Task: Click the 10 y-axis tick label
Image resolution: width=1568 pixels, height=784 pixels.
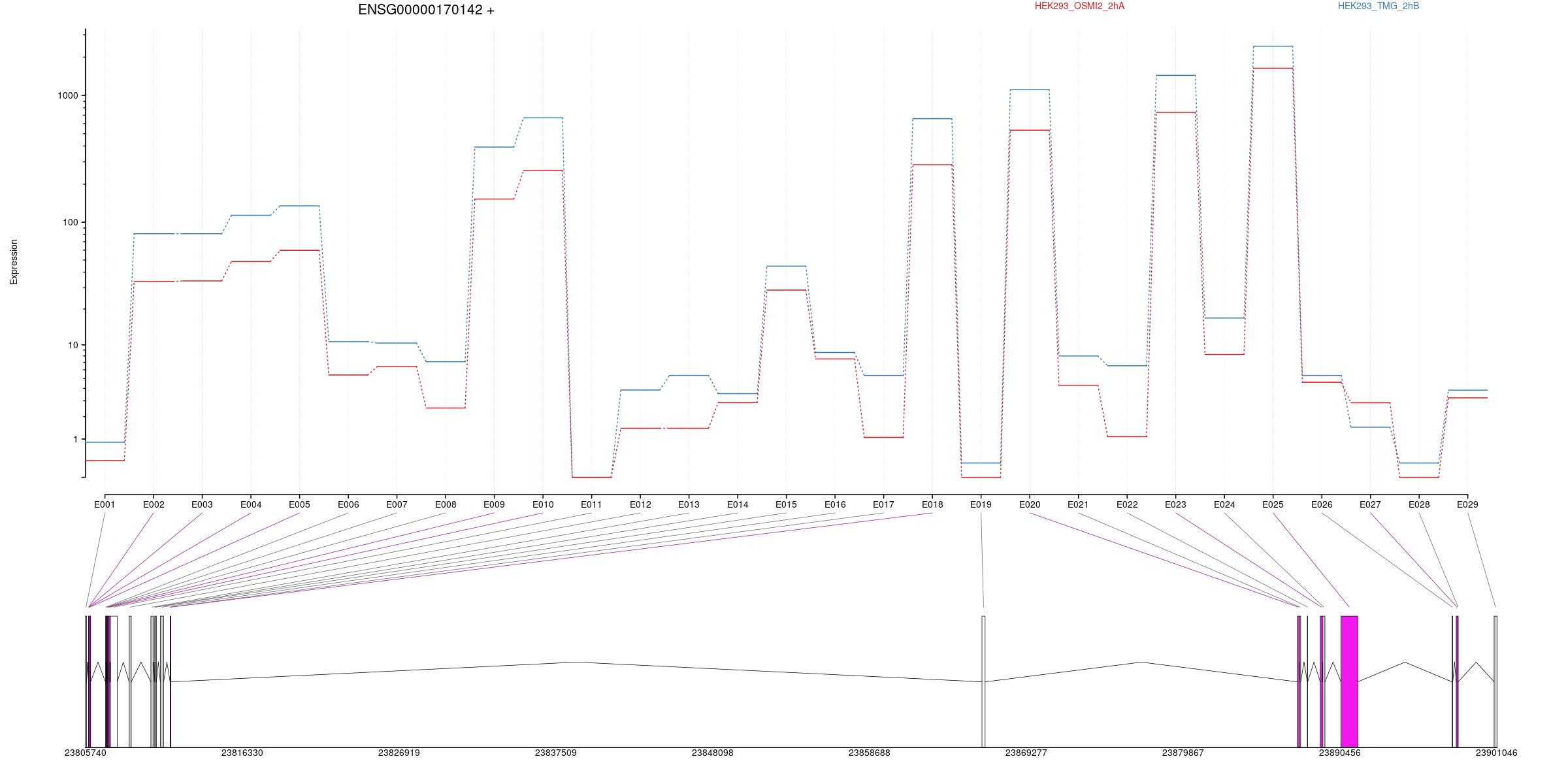Action: 73,345
